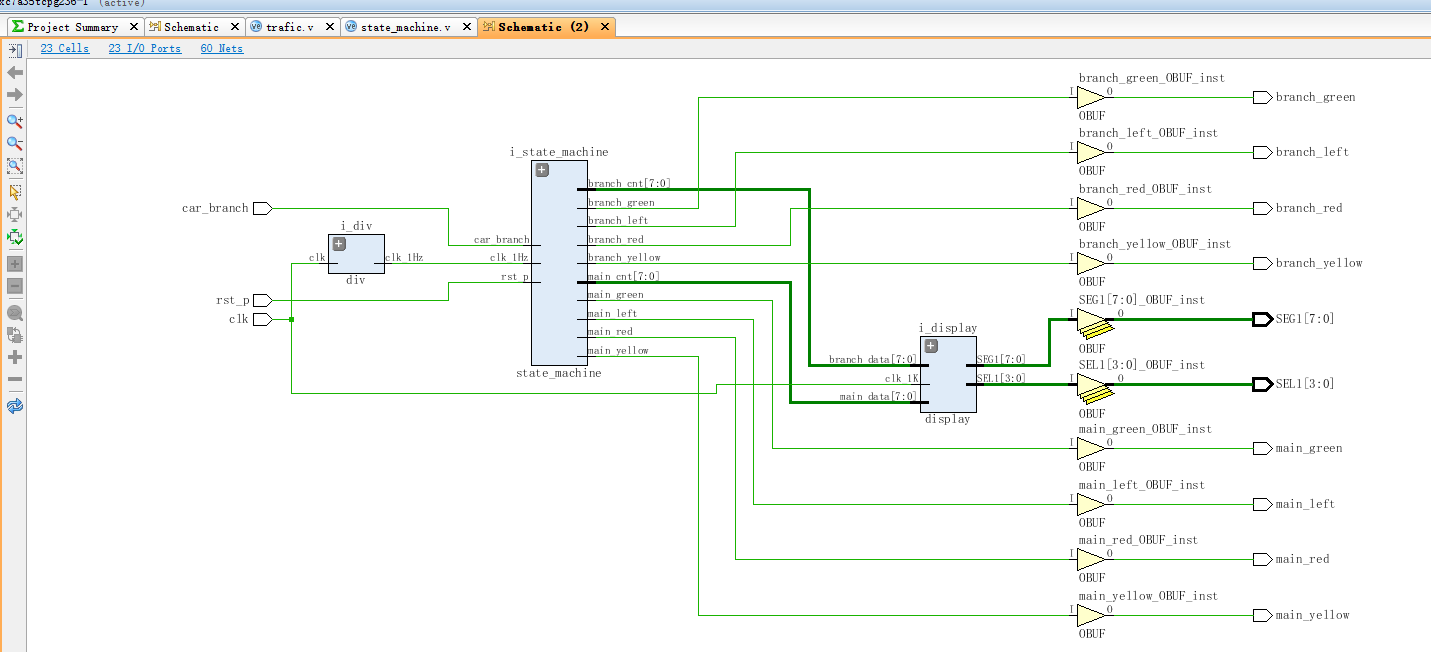The height and width of the screenshot is (652, 1431).
Task: Expand the i_display block plus button
Action: [x=931, y=346]
